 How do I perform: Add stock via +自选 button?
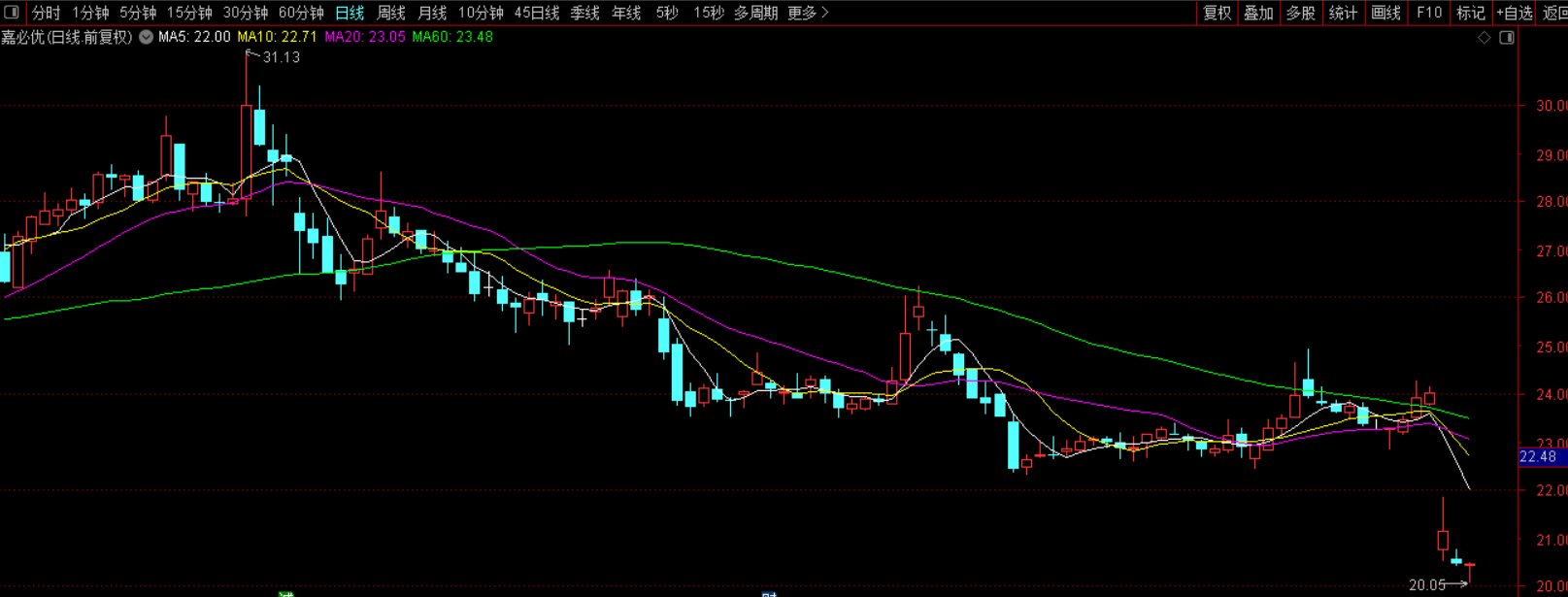click(x=1515, y=13)
